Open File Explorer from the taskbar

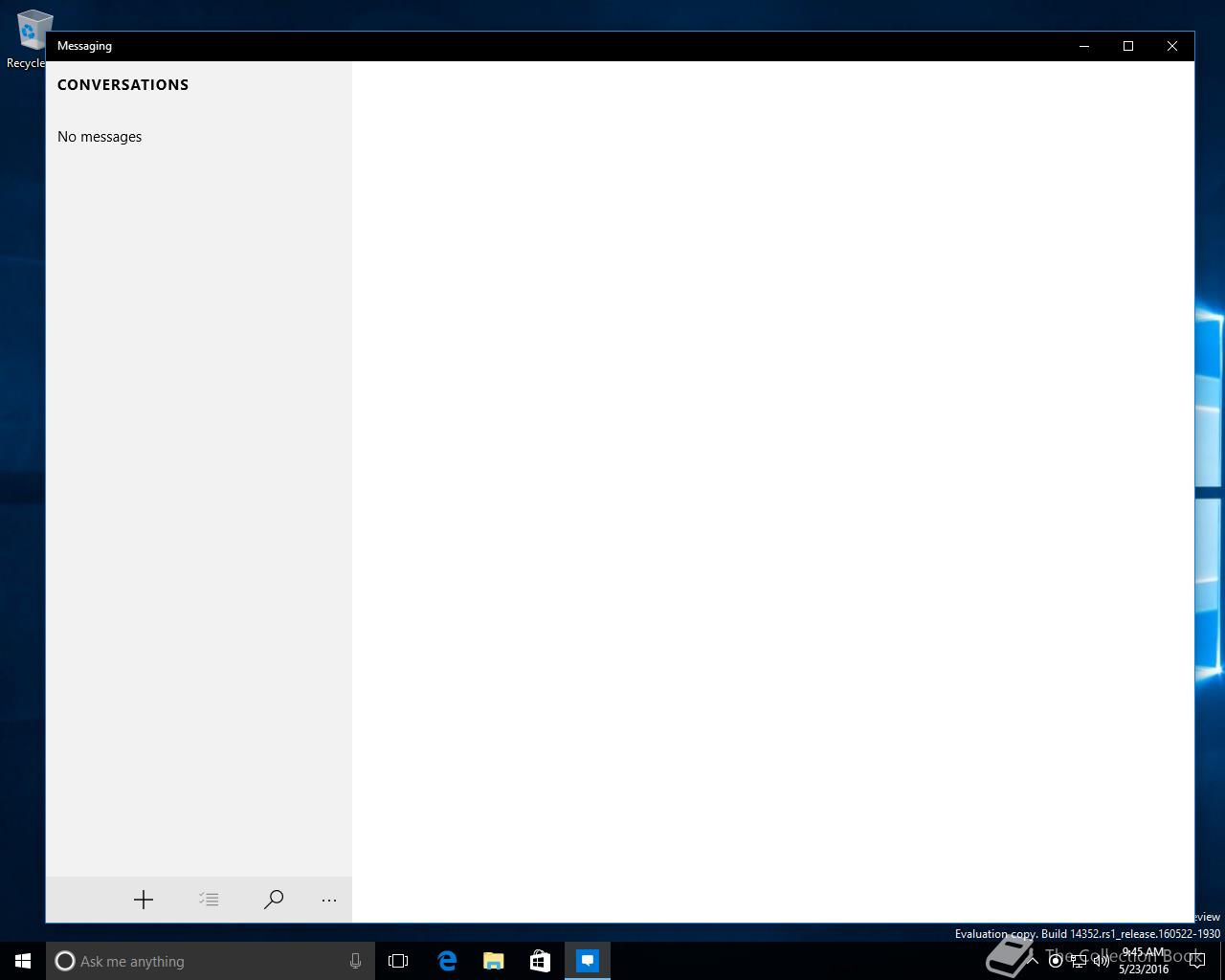pyautogui.click(x=493, y=961)
